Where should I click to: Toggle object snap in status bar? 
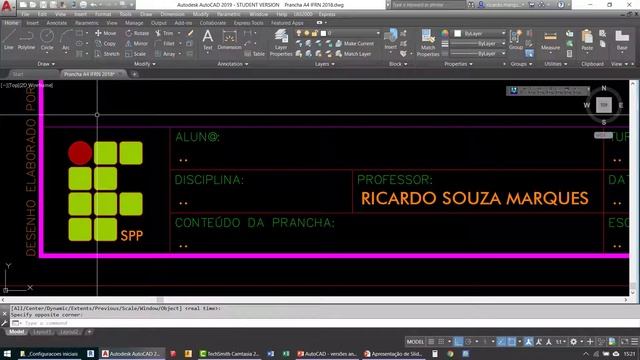point(511,342)
